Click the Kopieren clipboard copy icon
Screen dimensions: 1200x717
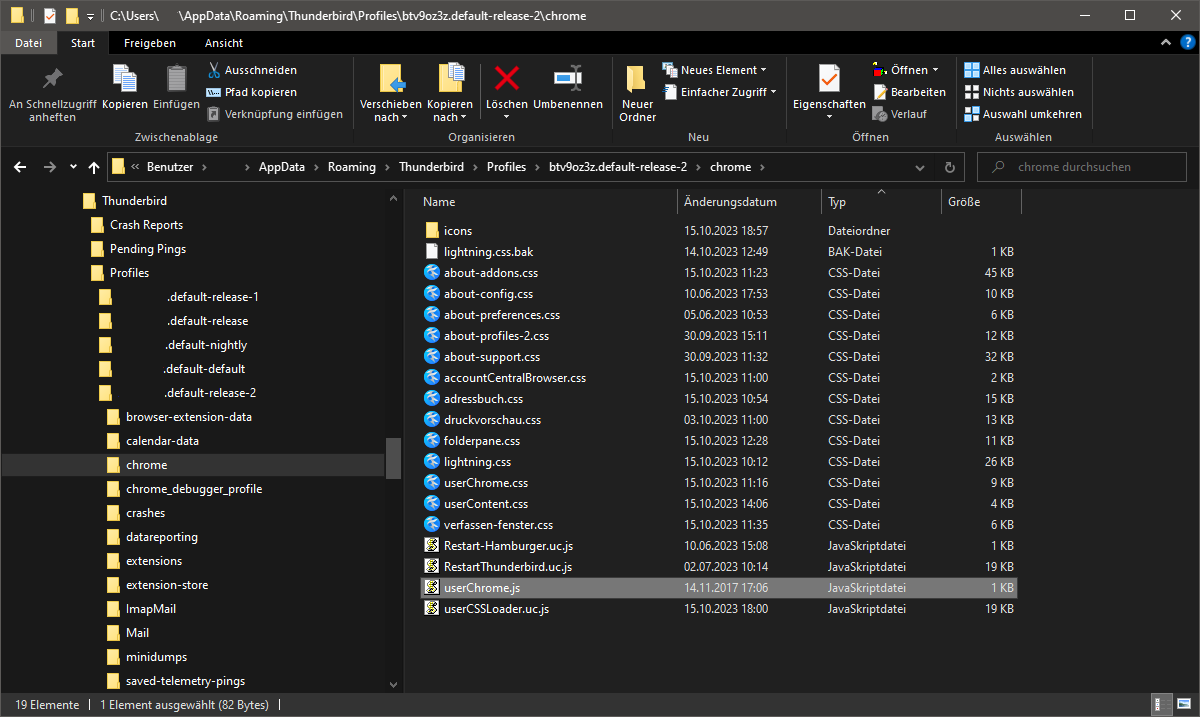[124, 79]
